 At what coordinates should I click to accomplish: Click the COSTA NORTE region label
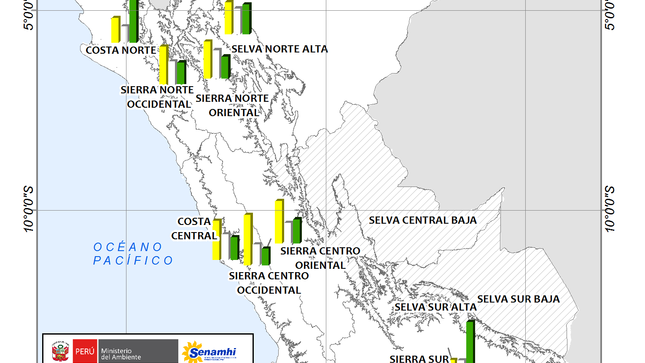click(121, 50)
